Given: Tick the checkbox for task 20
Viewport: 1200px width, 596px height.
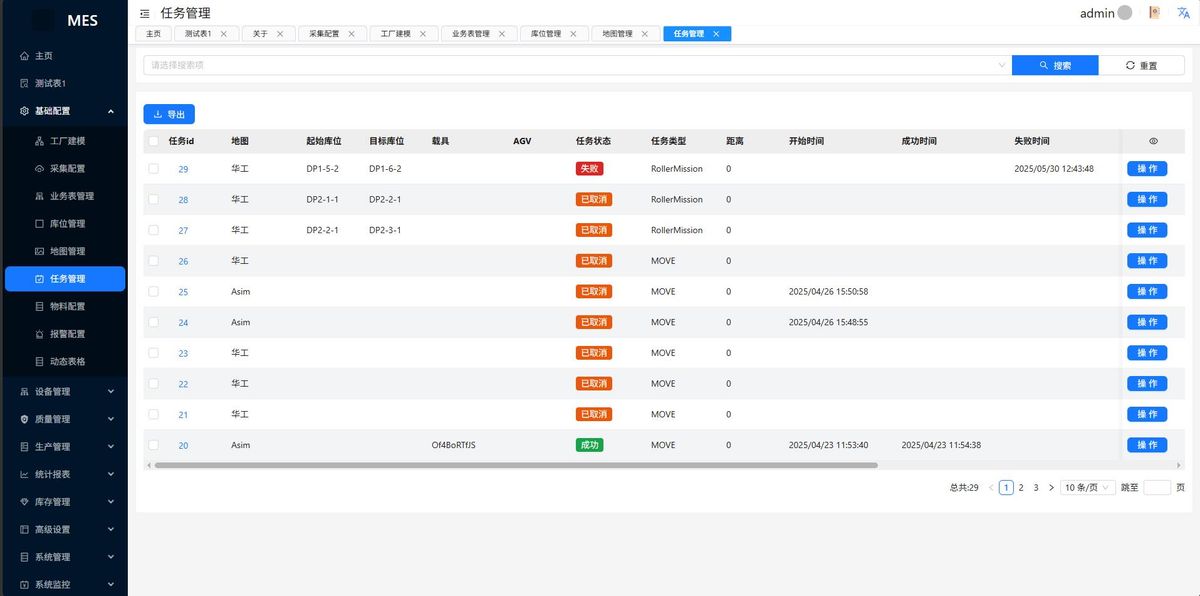Looking at the screenshot, I should [x=153, y=445].
